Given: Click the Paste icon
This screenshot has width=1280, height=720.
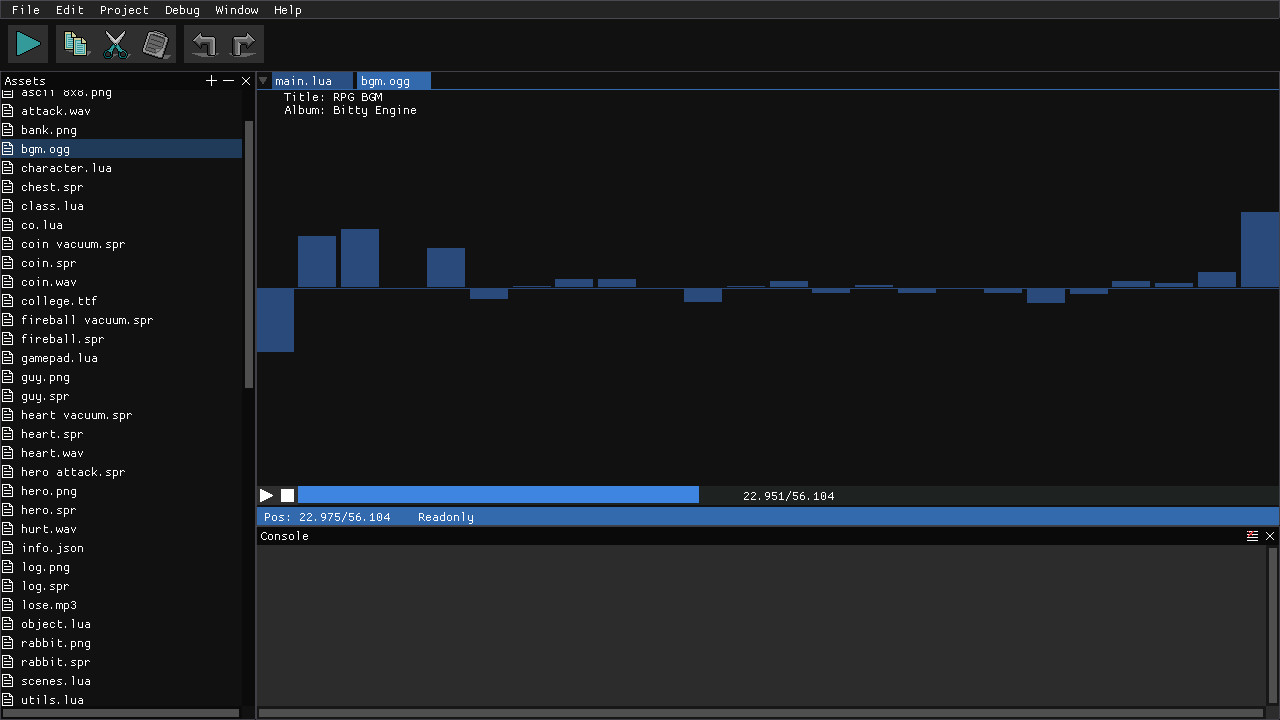Looking at the screenshot, I should (x=156, y=43).
